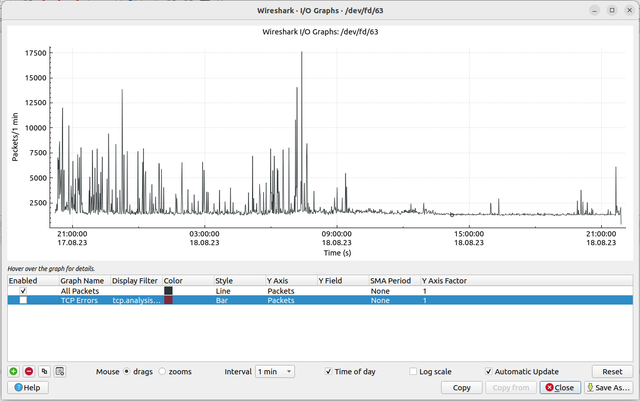Disable the All Packets graph checkbox
The height and width of the screenshot is (401, 640).
point(23,291)
